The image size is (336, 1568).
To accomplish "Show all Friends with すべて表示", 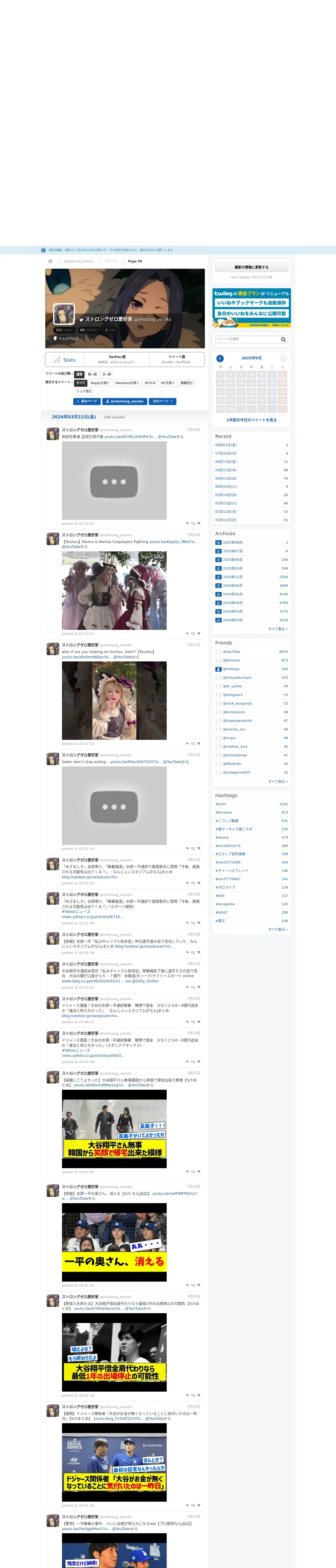I will click(x=278, y=782).
